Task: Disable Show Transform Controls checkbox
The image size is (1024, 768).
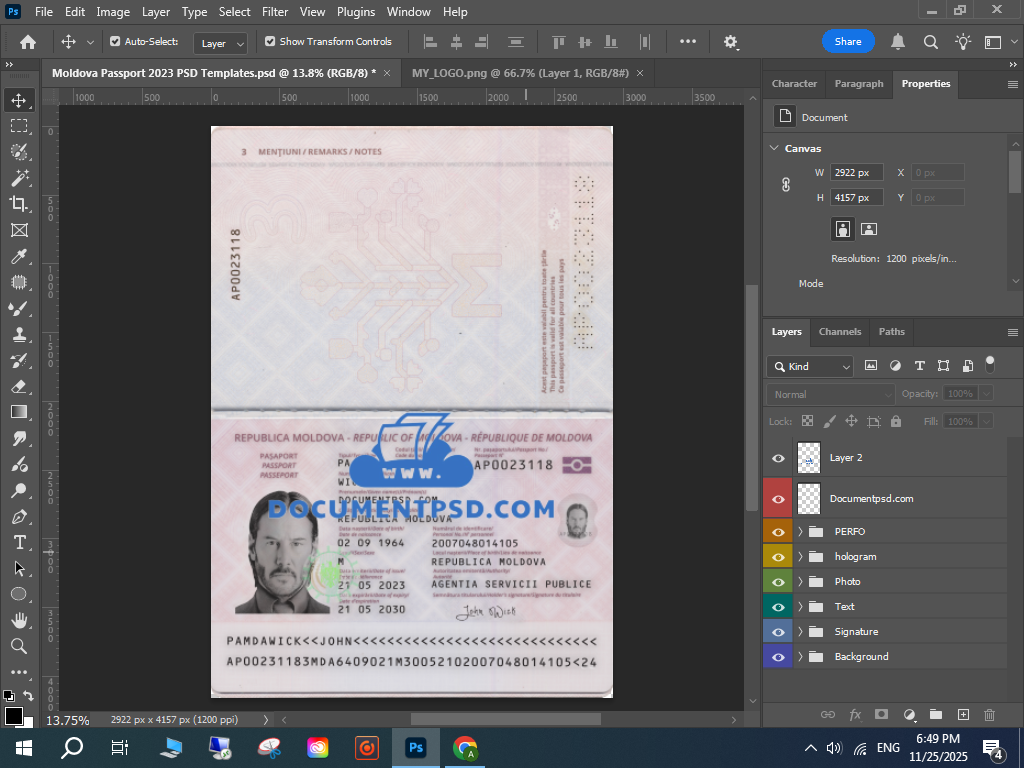Action: 270,42
